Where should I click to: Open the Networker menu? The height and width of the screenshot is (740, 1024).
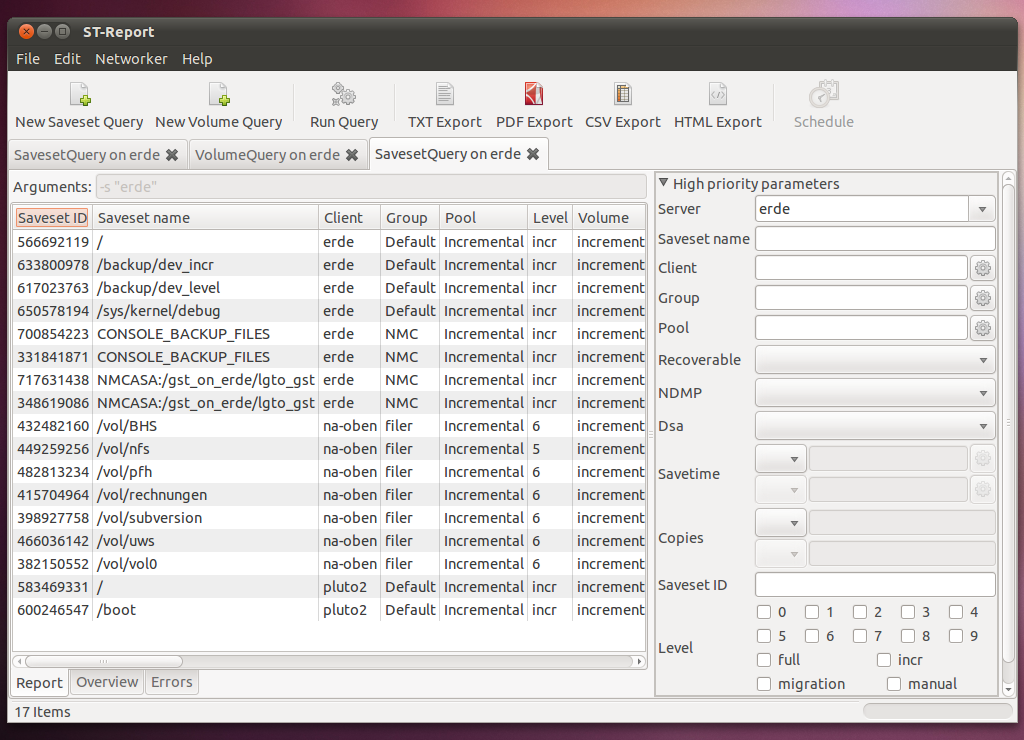coord(131,59)
